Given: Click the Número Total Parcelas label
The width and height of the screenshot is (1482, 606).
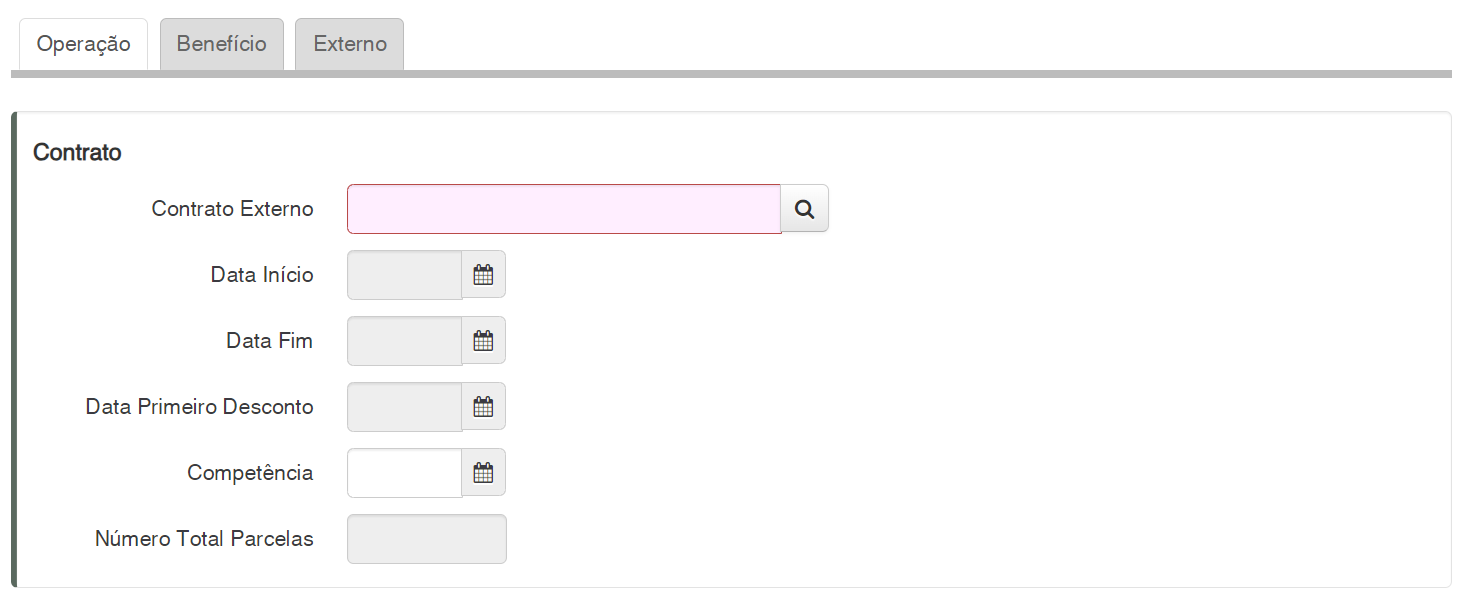Looking at the screenshot, I should coord(204,539).
